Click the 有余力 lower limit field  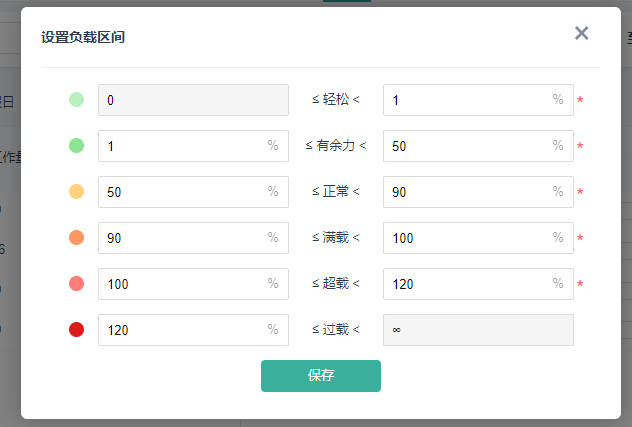coord(182,146)
